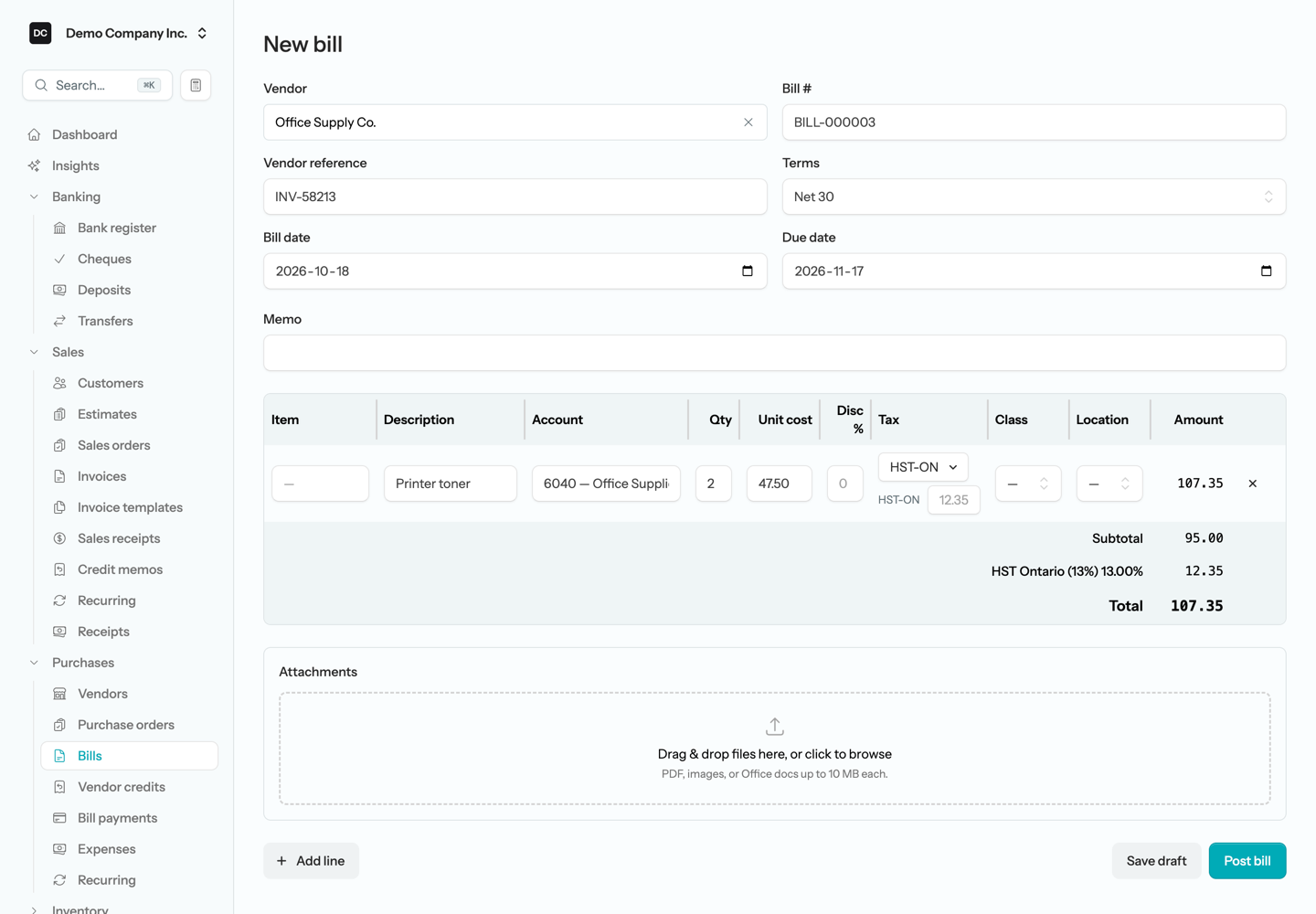Open Expenses in sidebar
This screenshot has height=914, width=1316.
click(x=130, y=849)
